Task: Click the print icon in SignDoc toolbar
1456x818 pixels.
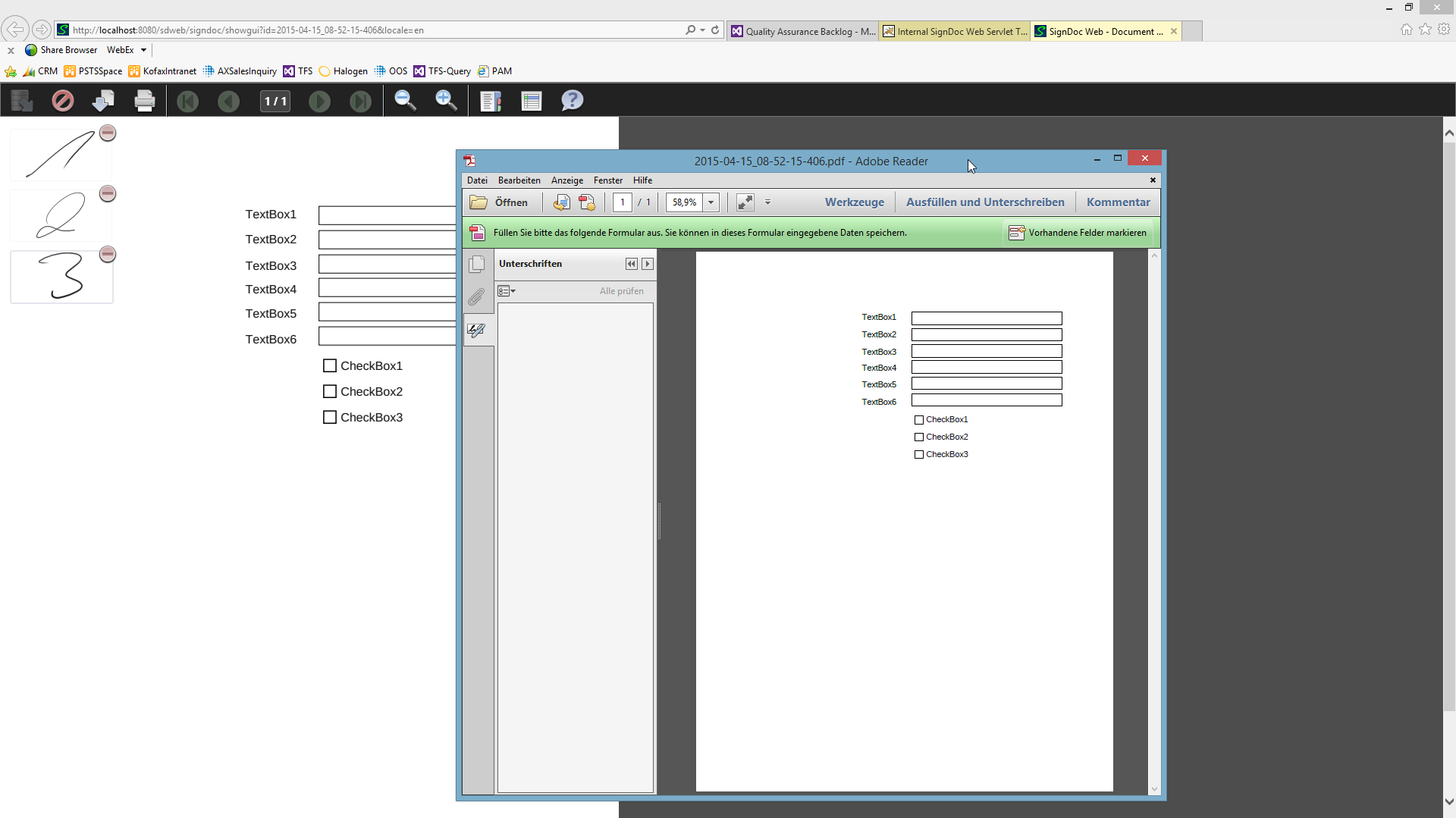Action: (x=144, y=101)
